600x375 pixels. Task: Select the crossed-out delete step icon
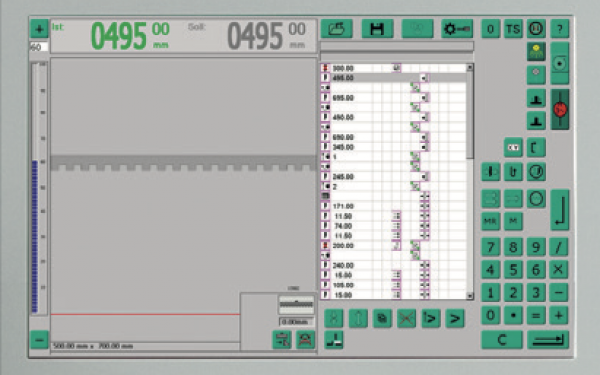coord(406,318)
